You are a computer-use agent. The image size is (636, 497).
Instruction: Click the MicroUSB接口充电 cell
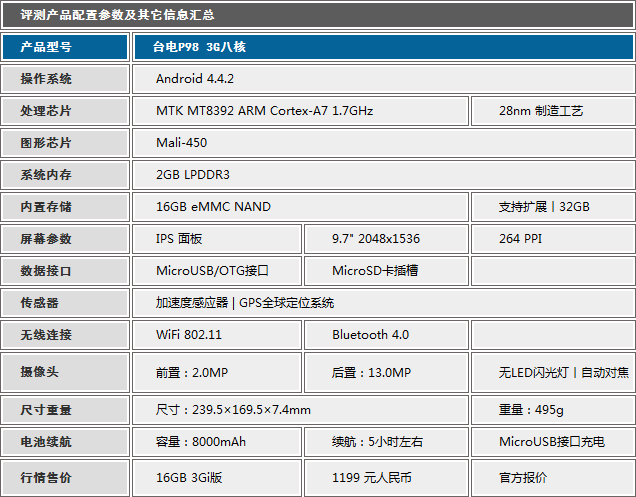tap(553, 442)
